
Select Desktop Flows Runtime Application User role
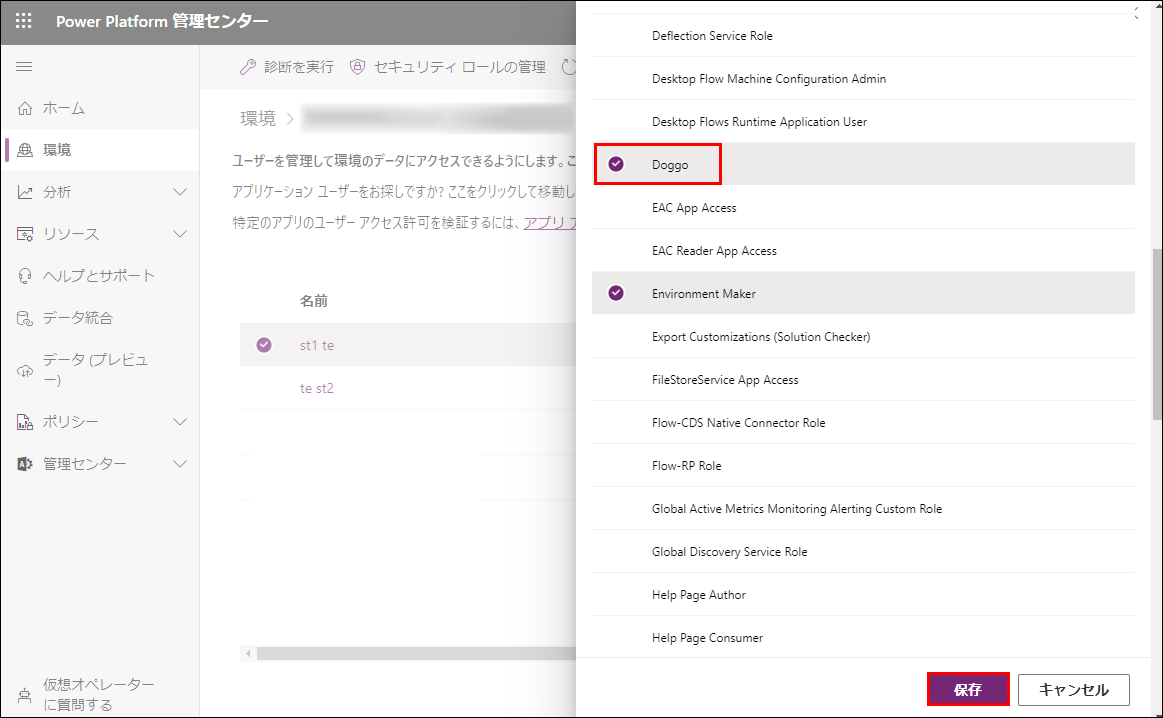pyautogui.click(x=863, y=122)
